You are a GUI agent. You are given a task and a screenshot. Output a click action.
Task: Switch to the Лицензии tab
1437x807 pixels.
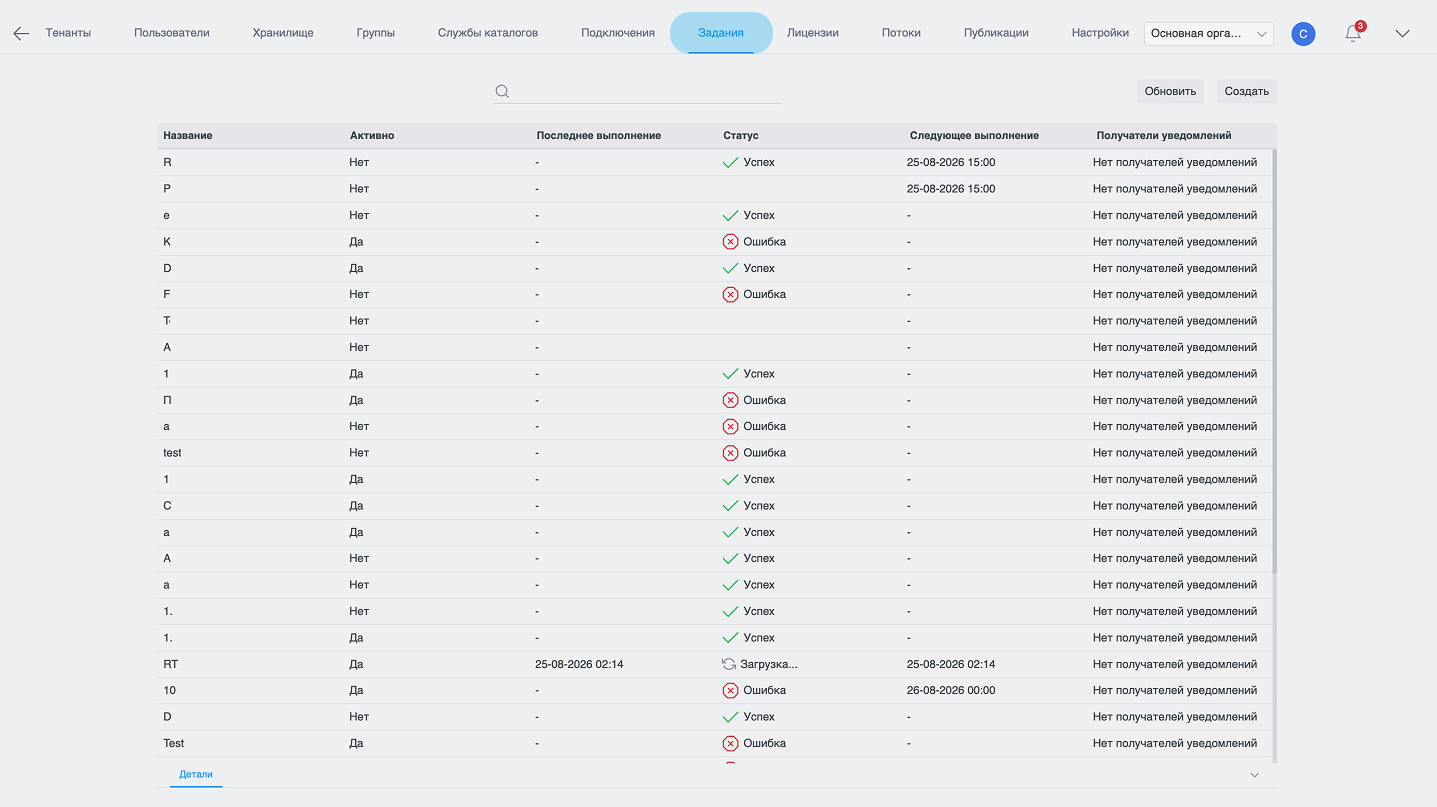pyautogui.click(x=813, y=33)
